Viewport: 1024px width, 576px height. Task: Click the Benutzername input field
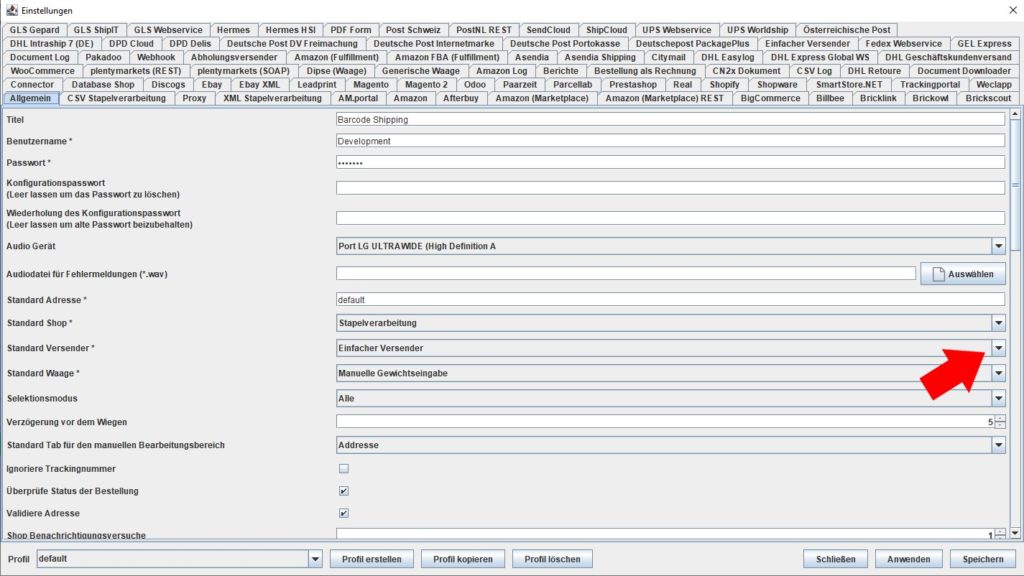coord(670,141)
